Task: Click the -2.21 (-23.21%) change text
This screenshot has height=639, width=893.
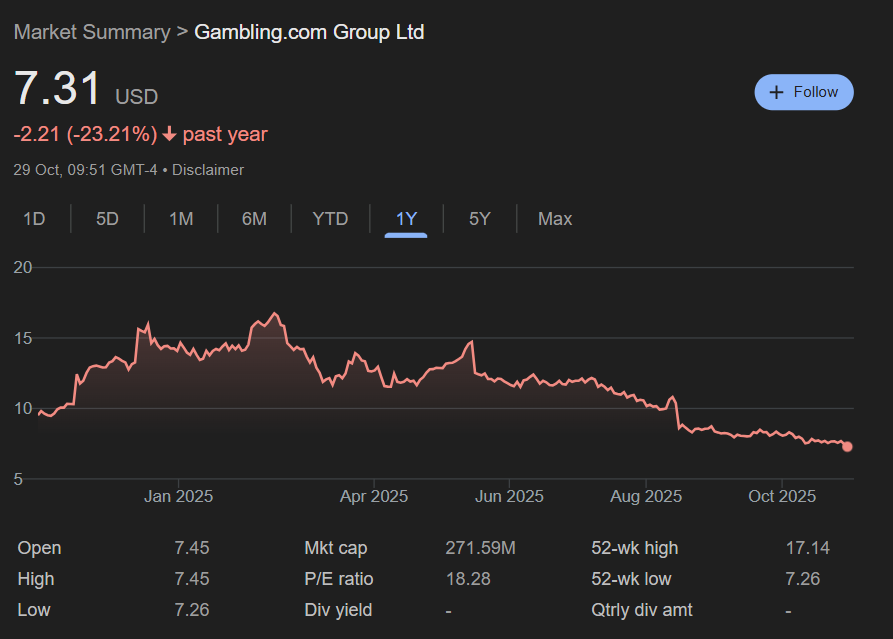Action: 85,134
